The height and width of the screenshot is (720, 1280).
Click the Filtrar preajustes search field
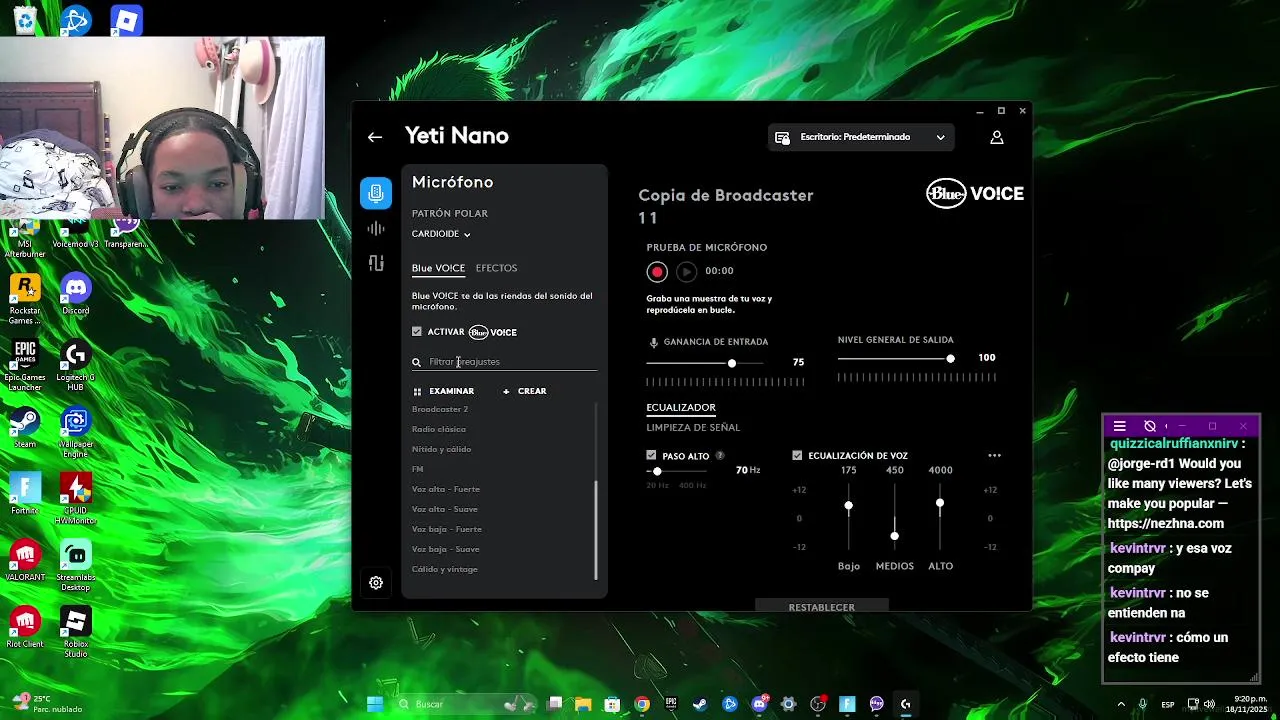[x=504, y=362]
